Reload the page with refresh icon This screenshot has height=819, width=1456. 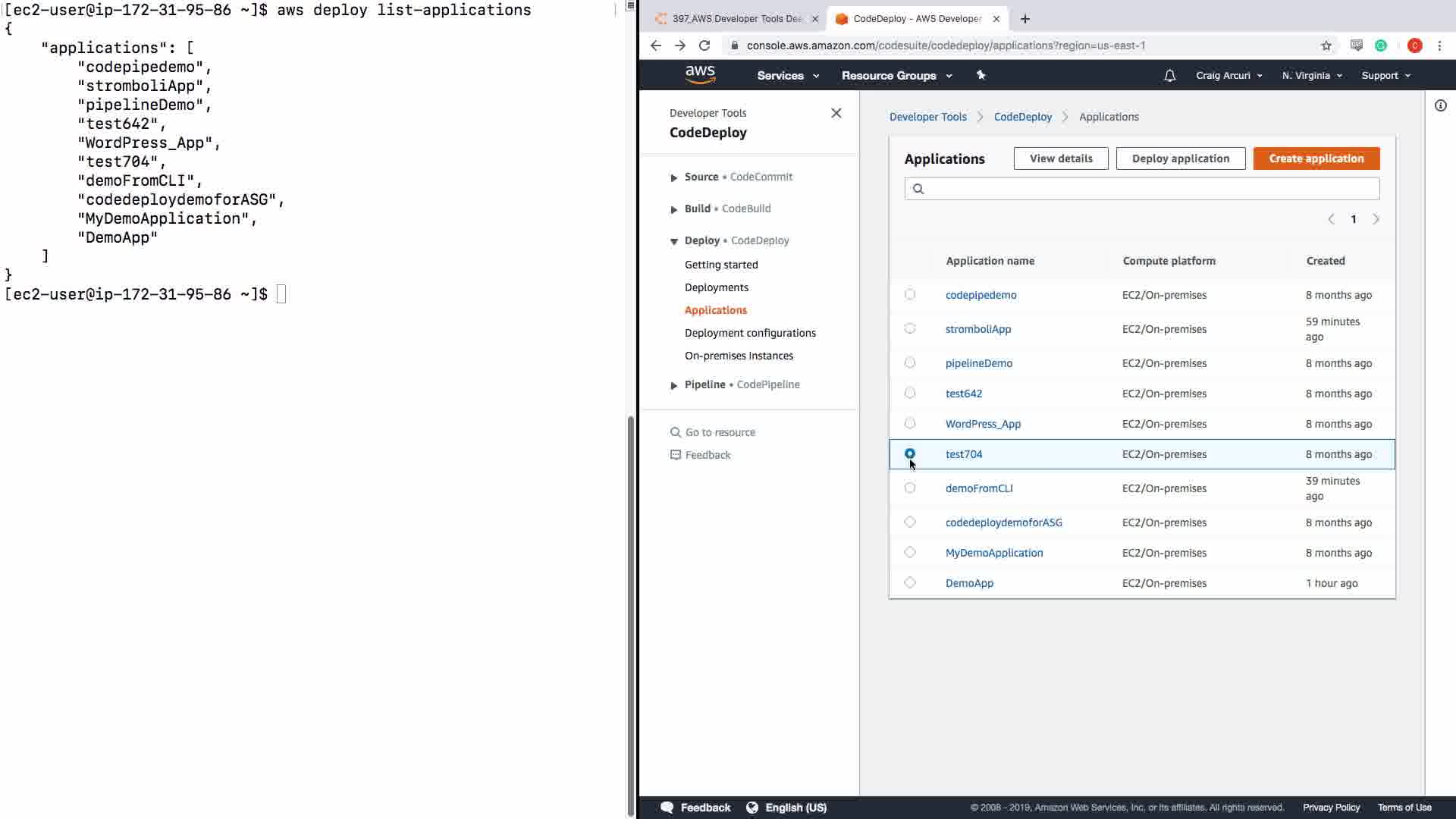[x=704, y=45]
